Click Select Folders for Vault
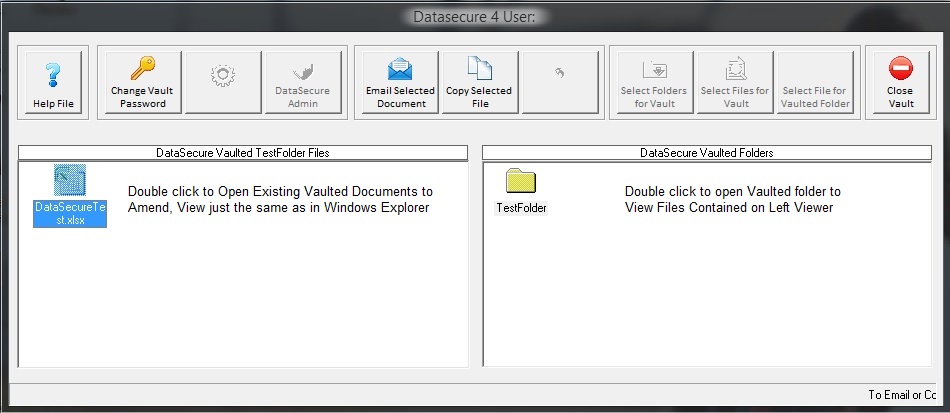Image resolution: width=950 pixels, height=413 pixels. (655, 83)
